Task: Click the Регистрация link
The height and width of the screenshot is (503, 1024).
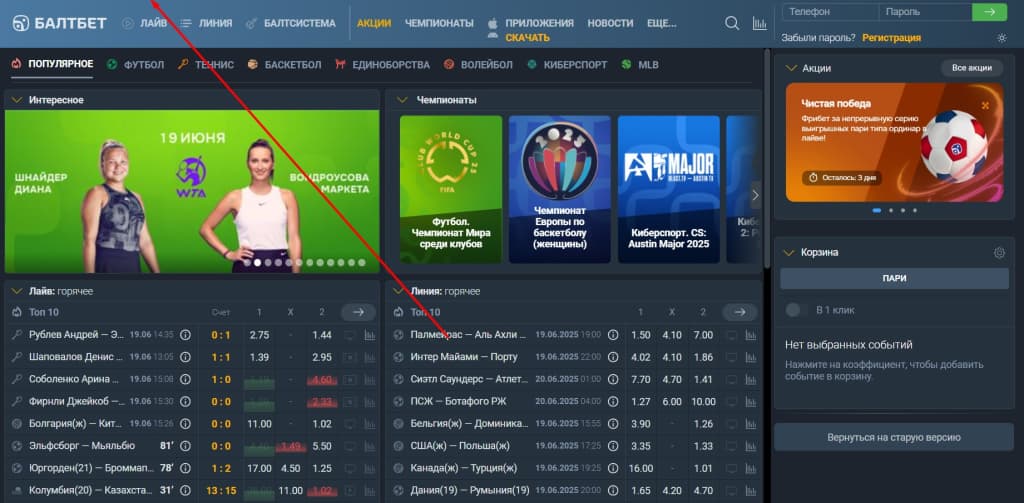Action: 891,38
